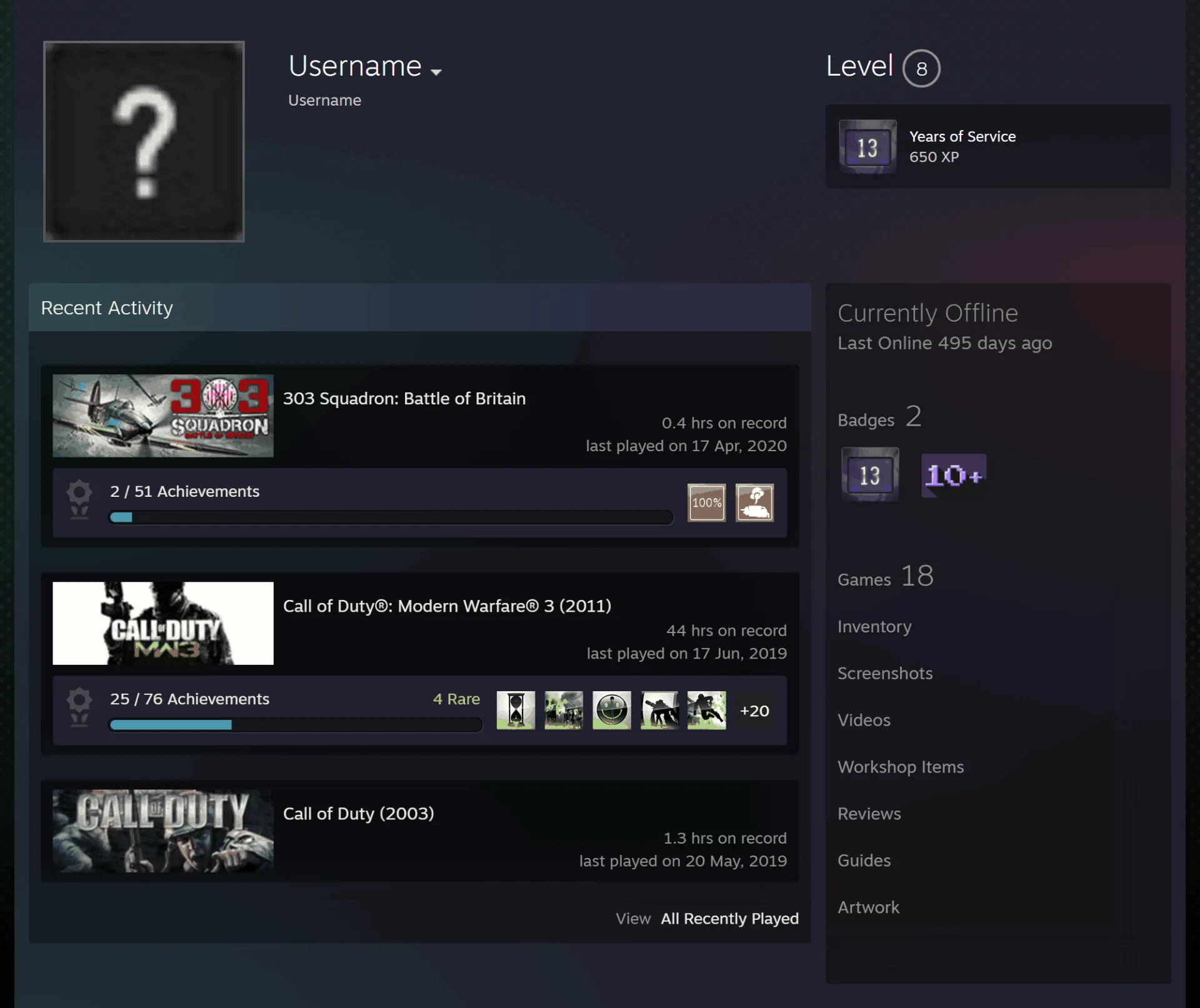Open the Guides link
The width and height of the screenshot is (1200, 1008).
pyautogui.click(x=864, y=861)
